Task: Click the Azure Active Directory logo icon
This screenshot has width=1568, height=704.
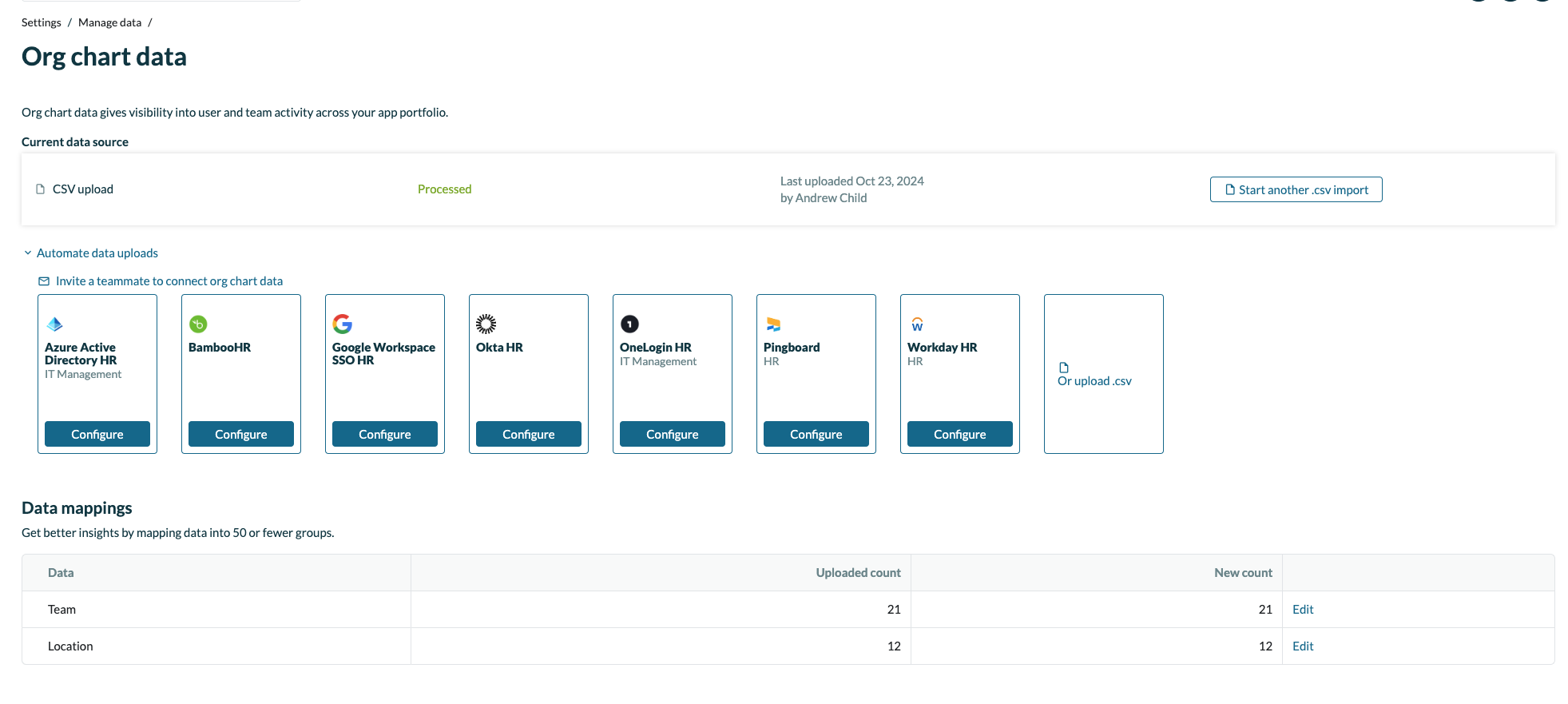Action: [54, 324]
